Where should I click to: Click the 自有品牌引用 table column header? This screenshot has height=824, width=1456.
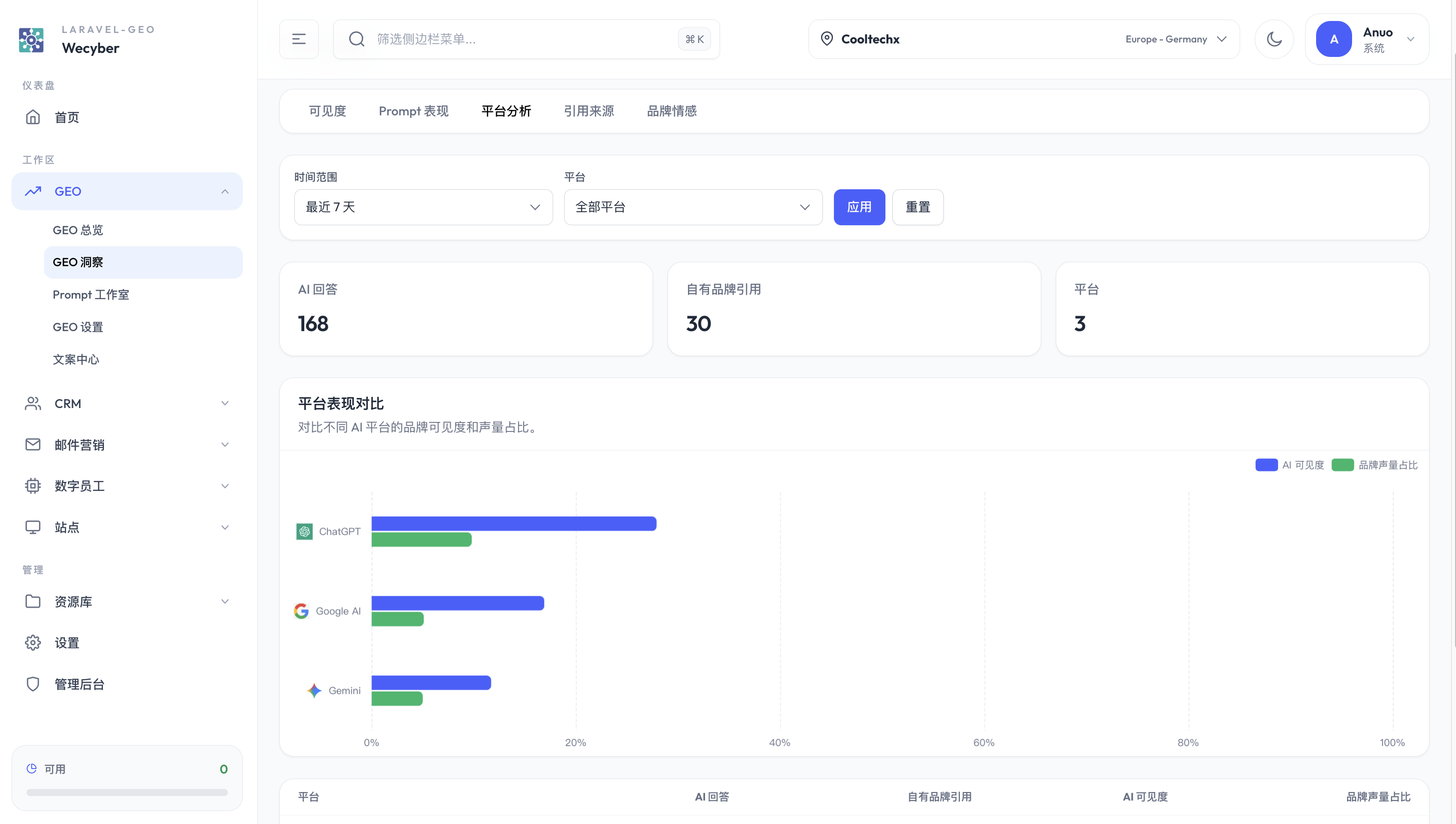[x=939, y=797]
